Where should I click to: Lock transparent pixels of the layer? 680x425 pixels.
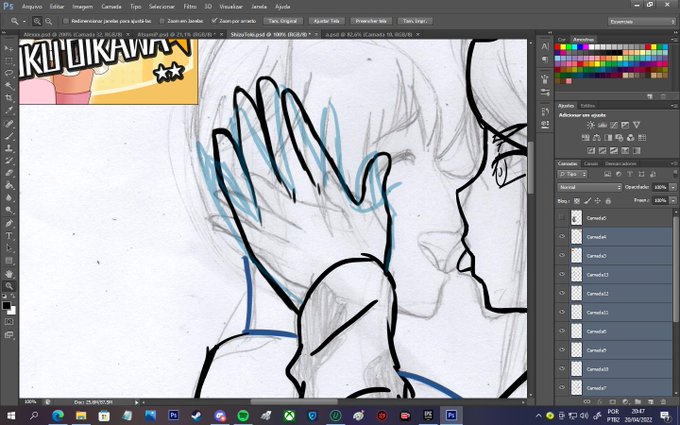577,201
